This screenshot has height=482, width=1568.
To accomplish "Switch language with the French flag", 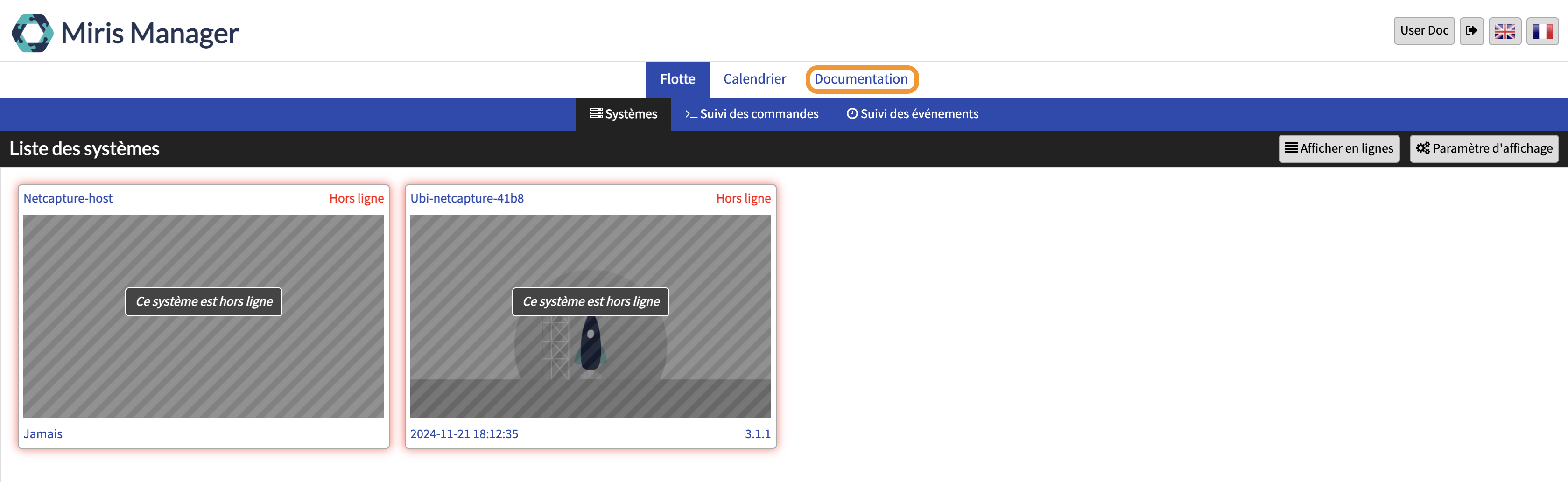I will click(1542, 31).
